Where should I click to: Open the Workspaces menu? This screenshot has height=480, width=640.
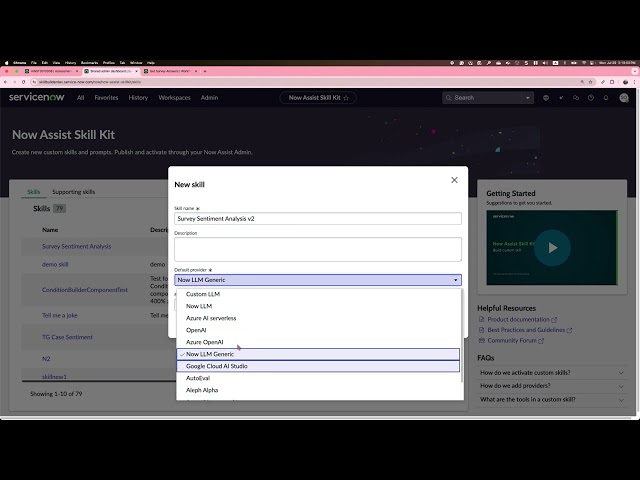(x=174, y=98)
